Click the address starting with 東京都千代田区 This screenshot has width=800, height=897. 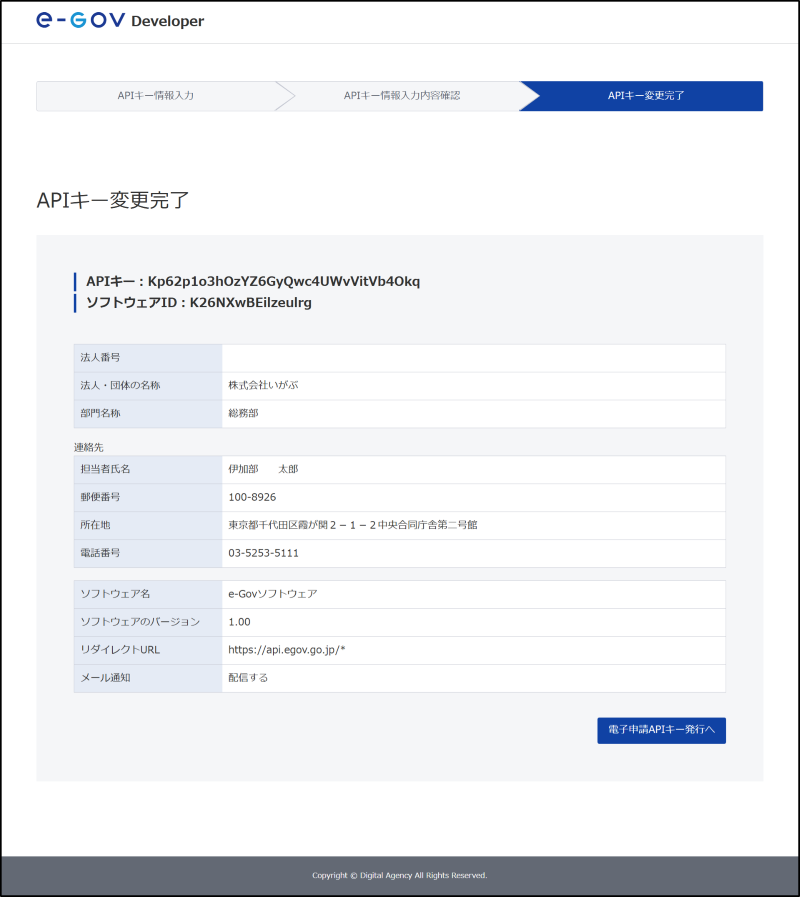point(353,525)
